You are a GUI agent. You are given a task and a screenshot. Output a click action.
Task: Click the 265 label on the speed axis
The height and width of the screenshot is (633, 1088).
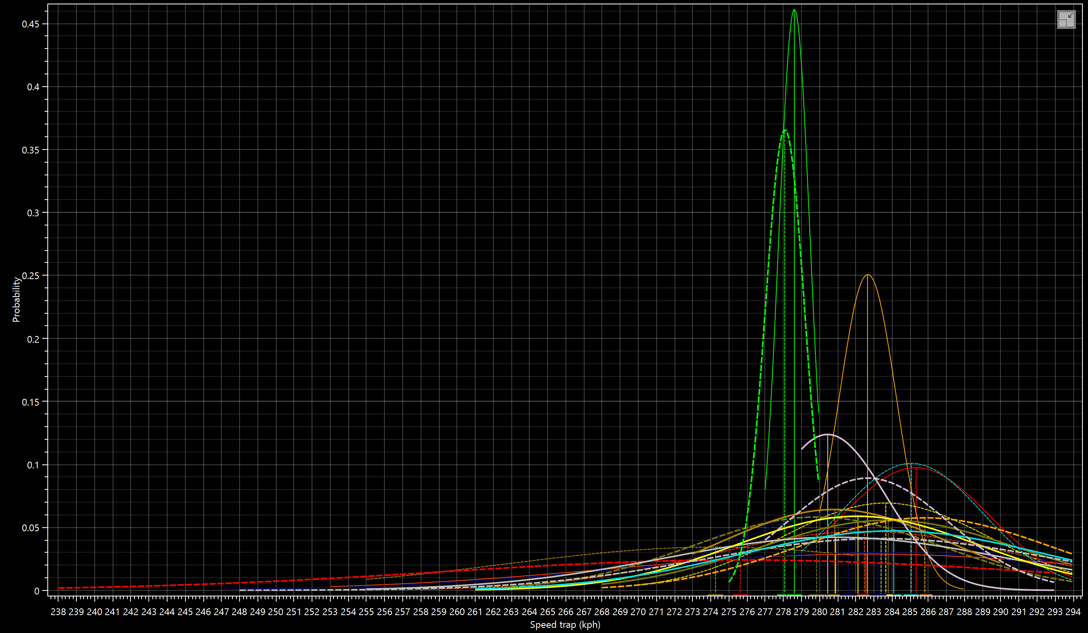[547, 611]
